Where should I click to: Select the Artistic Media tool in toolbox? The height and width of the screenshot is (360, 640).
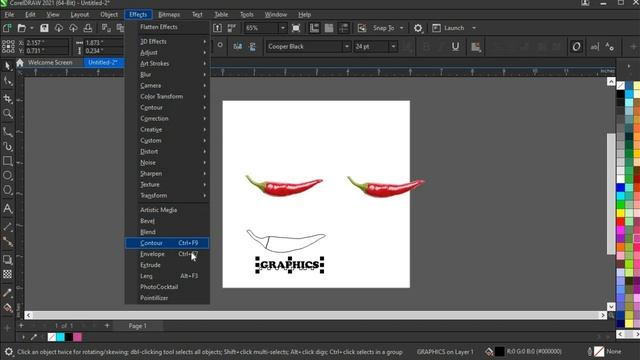pyautogui.click(x=7, y=147)
